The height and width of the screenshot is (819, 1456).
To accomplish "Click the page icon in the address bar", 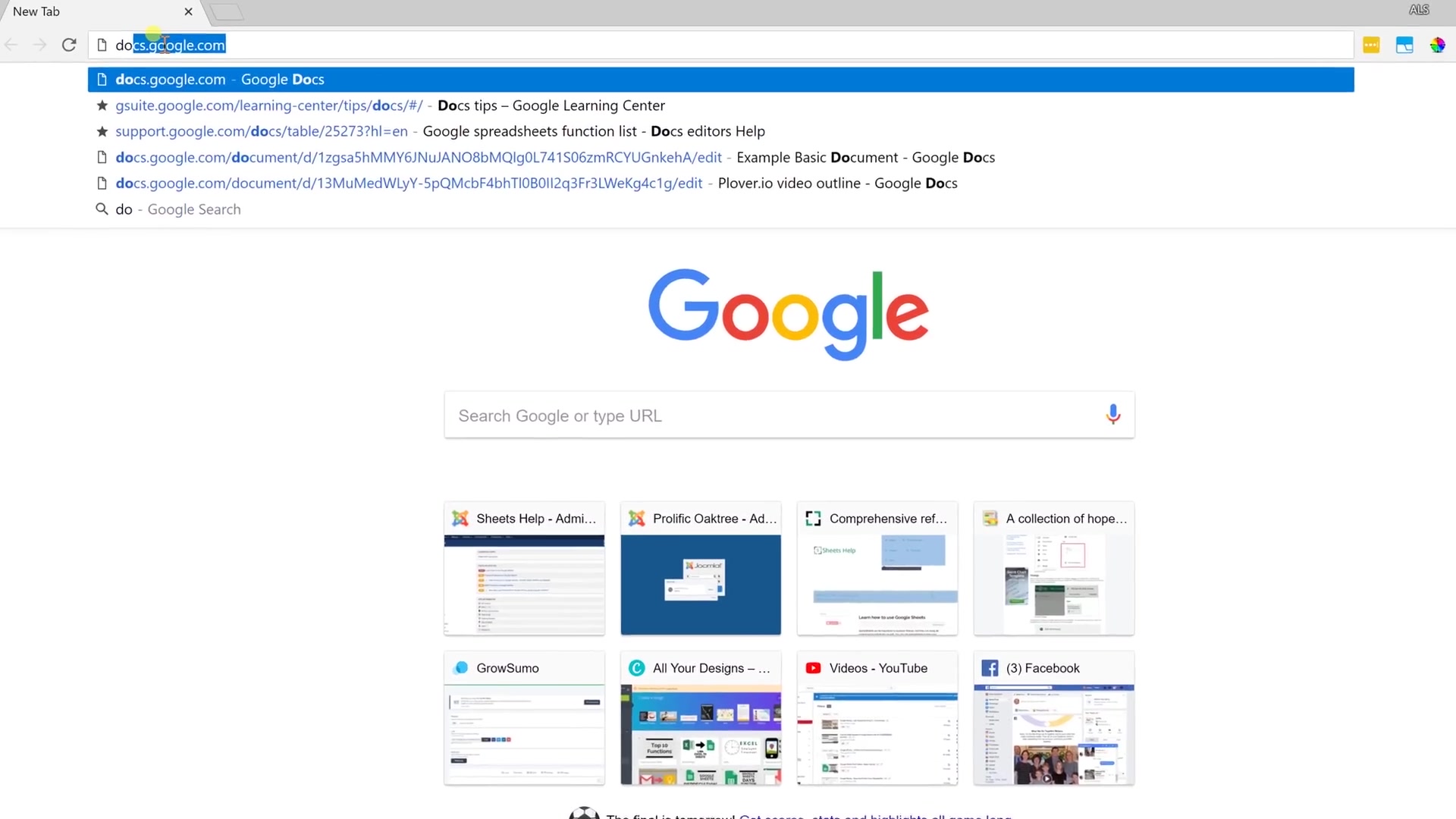I will [x=102, y=45].
